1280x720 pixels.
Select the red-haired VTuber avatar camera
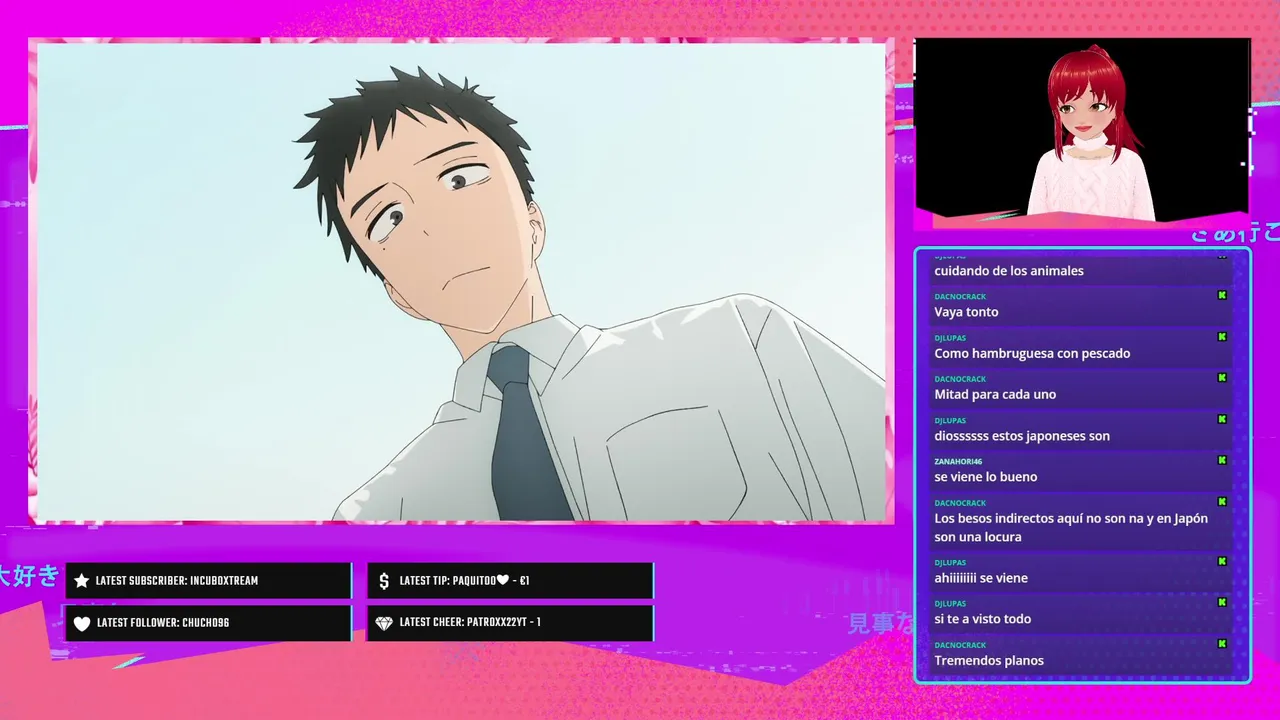point(1081,128)
